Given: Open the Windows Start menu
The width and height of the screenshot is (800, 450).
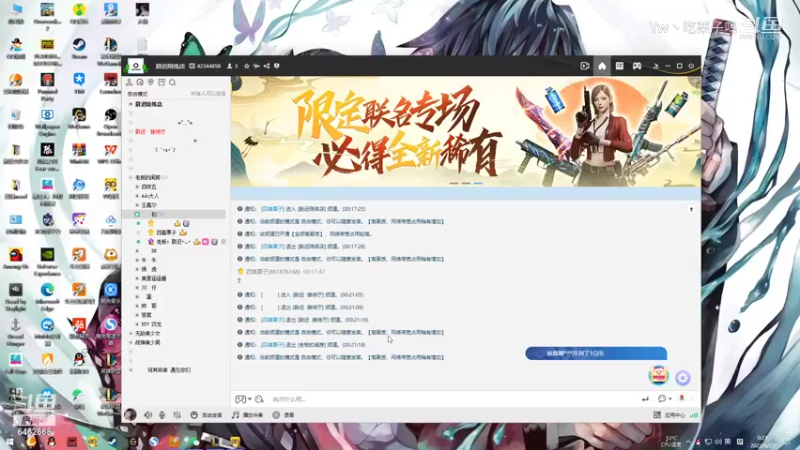Looking at the screenshot, I should [10, 442].
